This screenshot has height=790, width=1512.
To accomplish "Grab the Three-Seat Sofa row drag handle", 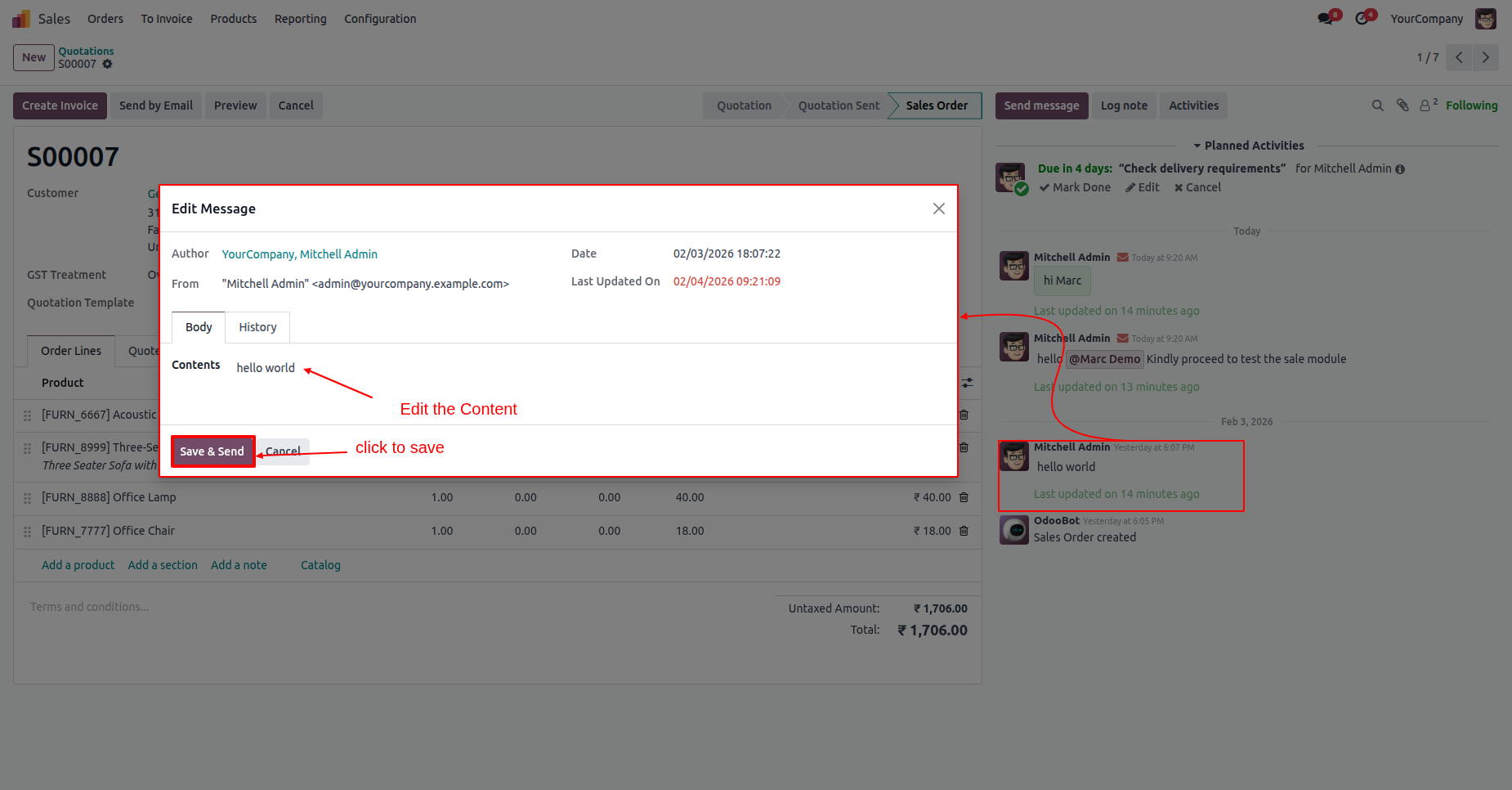I will tap(27, 448).
